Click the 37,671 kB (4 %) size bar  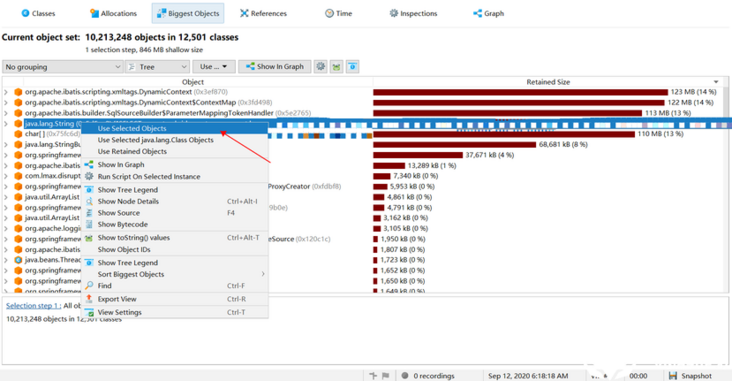[418, 155]
